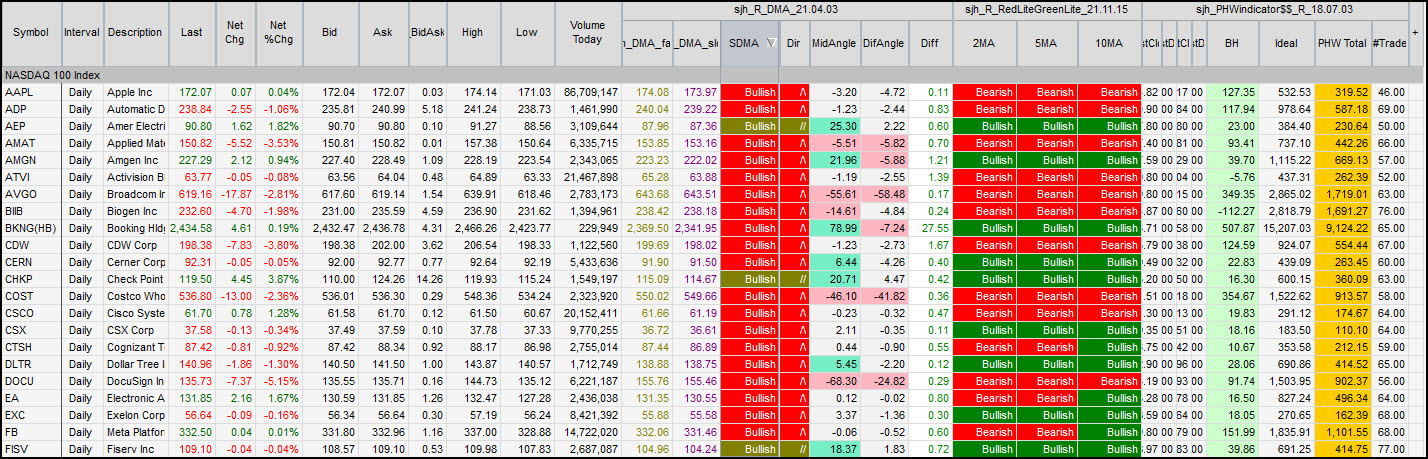Sort by the Bid column header
The width and height of the screenshot is (1428, 459).
[329, 32]
